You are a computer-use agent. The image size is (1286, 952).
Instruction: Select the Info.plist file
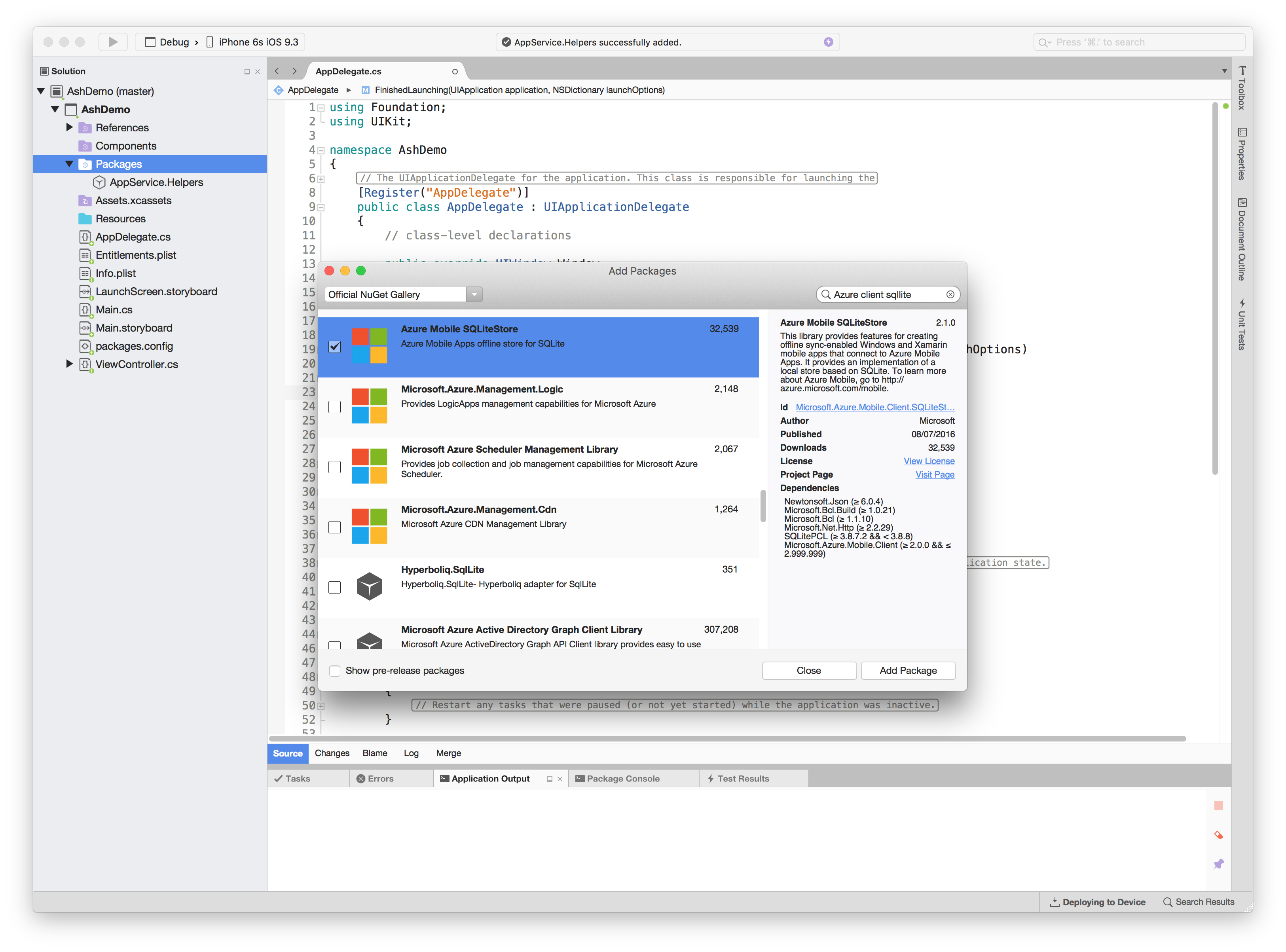[115, 273]
